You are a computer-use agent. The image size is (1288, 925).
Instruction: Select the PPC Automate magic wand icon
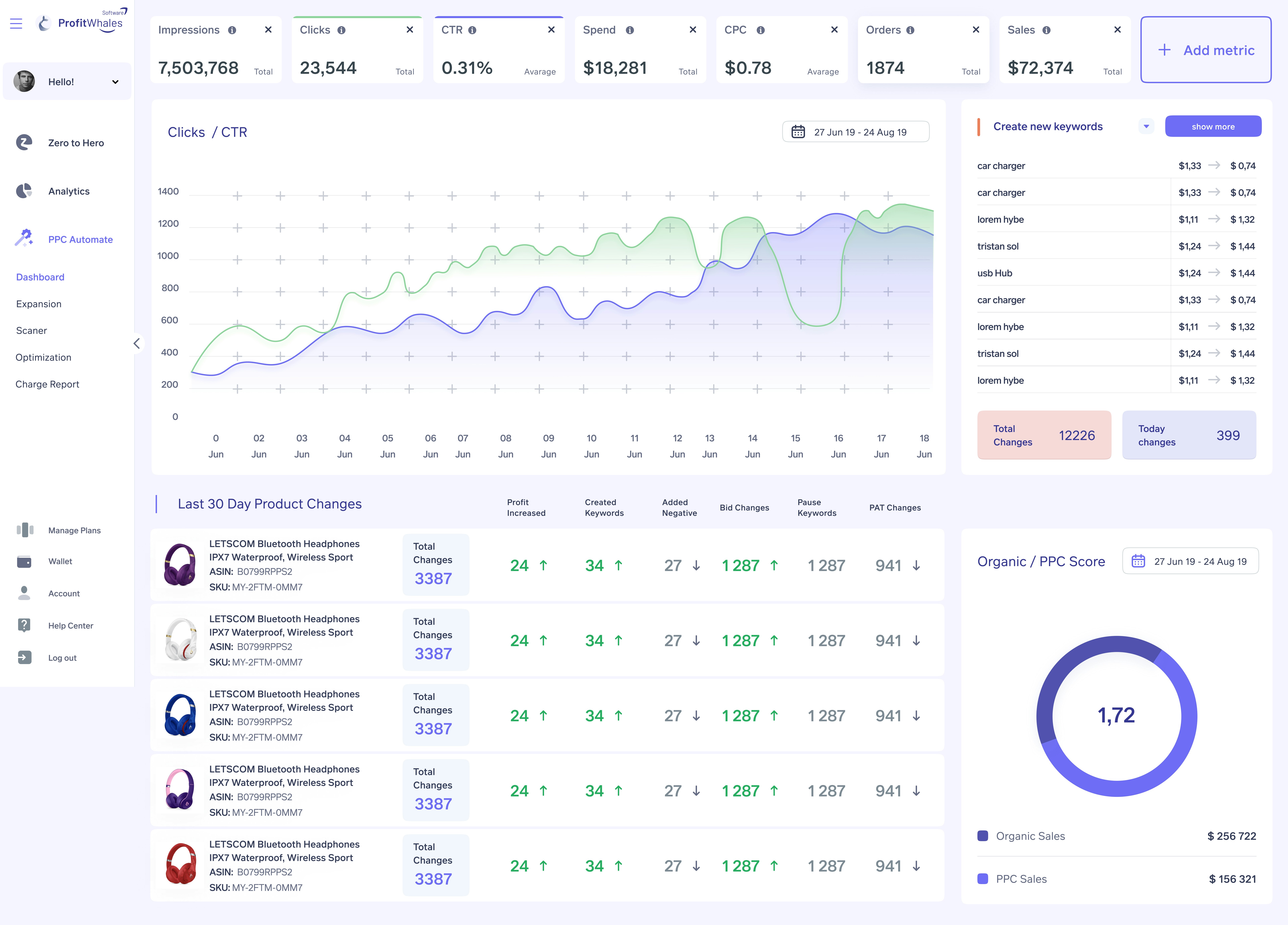[x=24, y=238]
